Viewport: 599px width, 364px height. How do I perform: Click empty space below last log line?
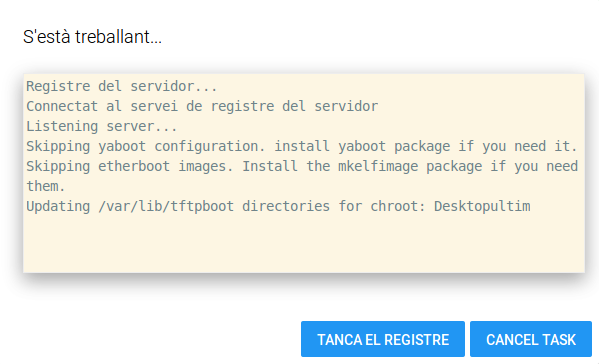pos(304,244)
